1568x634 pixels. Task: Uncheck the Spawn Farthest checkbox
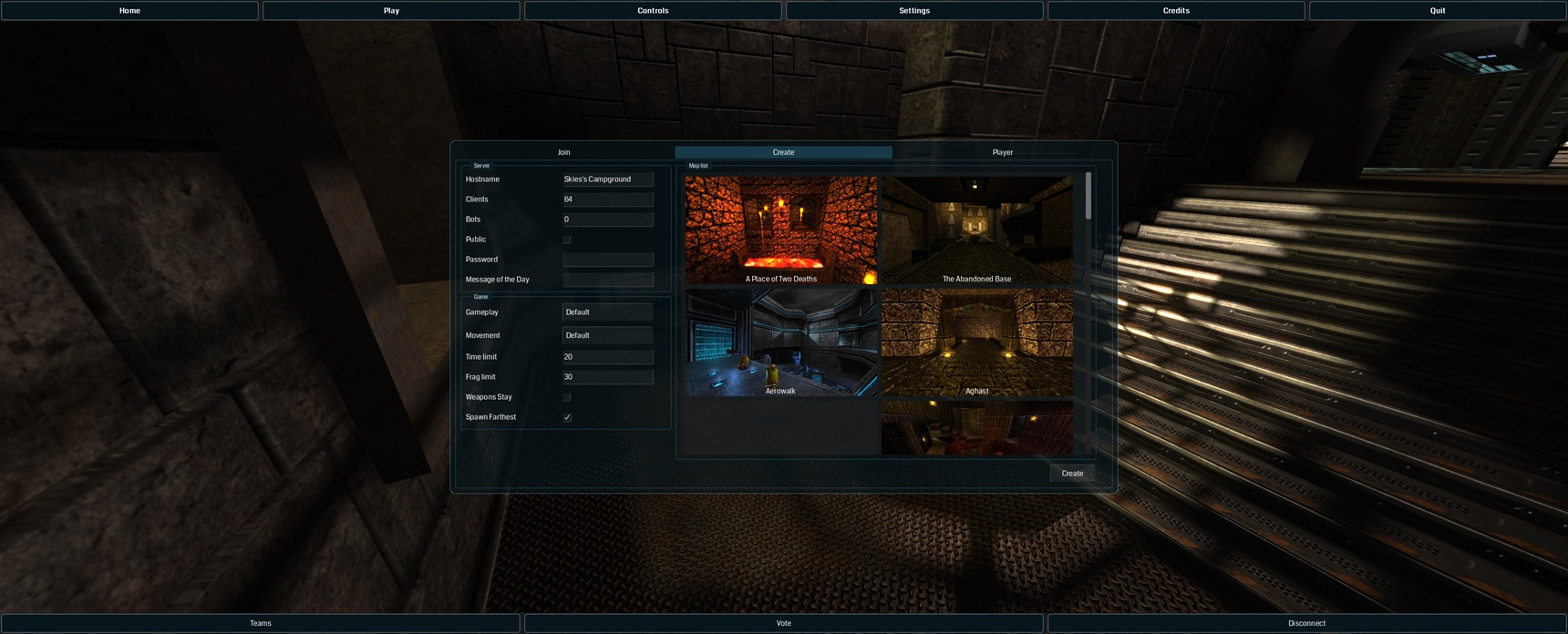567,417
